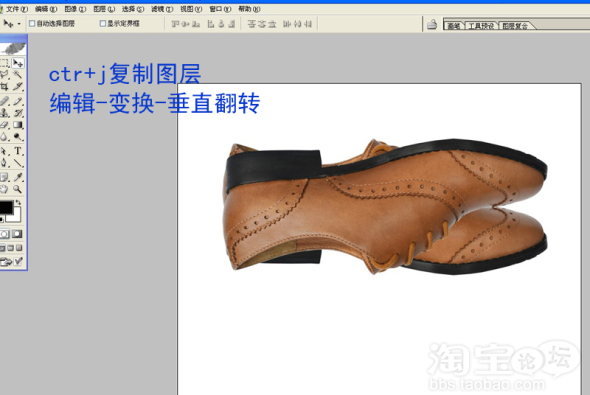Open the 图像 menu
The width and height of the screenshot is (590, 395).
tap(75, 9)
